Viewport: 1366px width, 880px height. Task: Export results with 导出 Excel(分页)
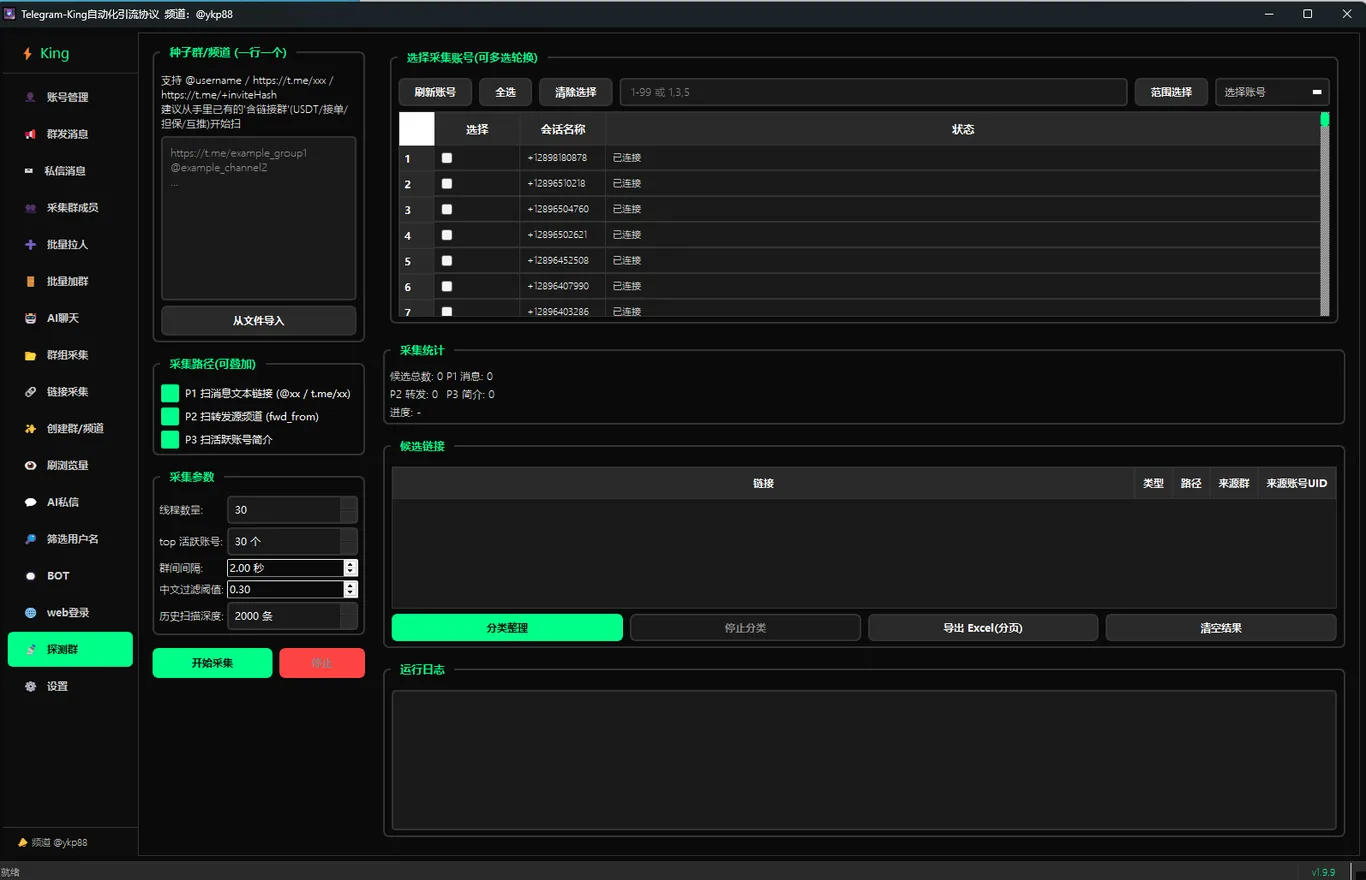pos(983,628)
